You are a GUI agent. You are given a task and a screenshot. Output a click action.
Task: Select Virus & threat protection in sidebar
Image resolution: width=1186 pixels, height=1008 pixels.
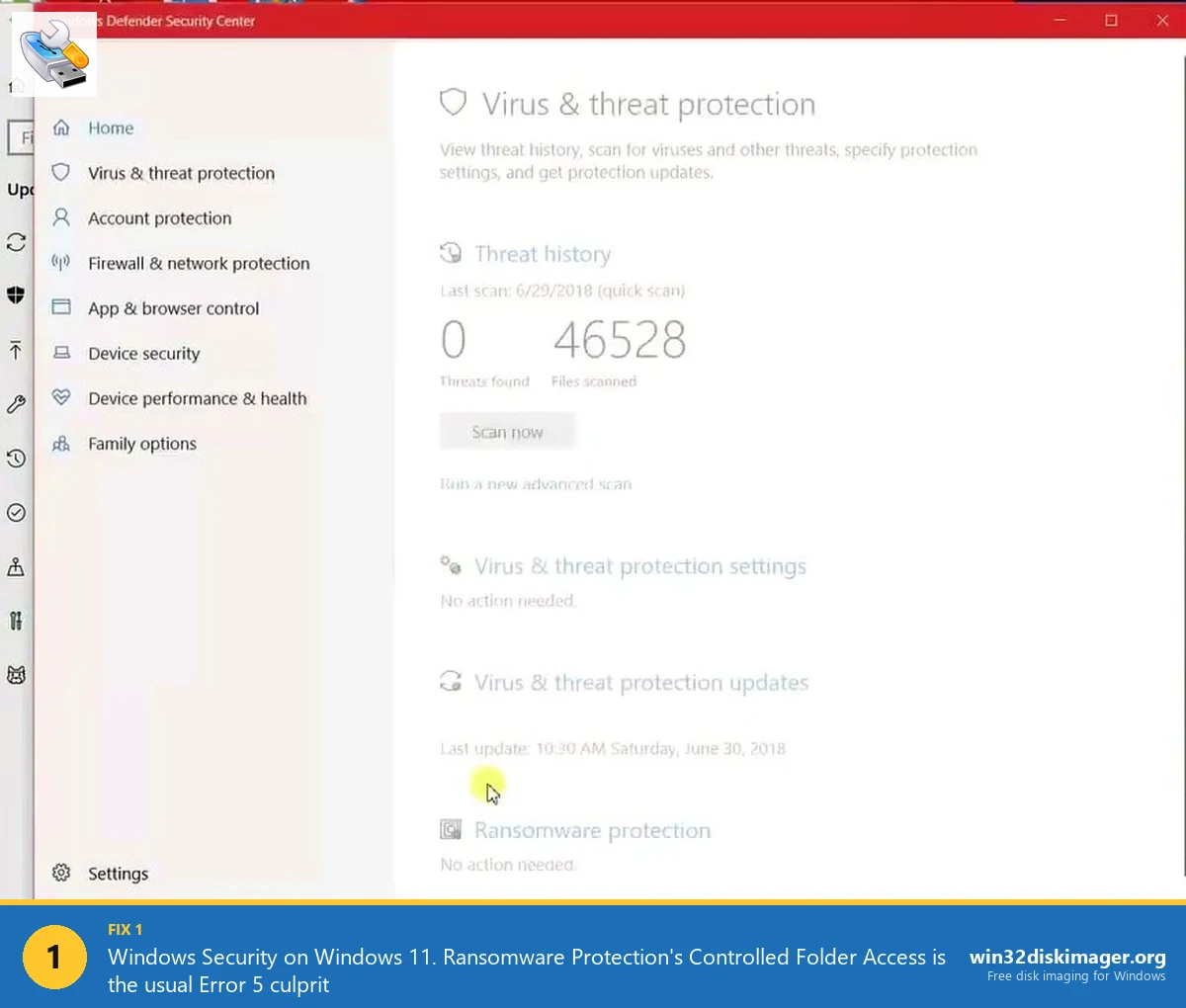[182, 173]
